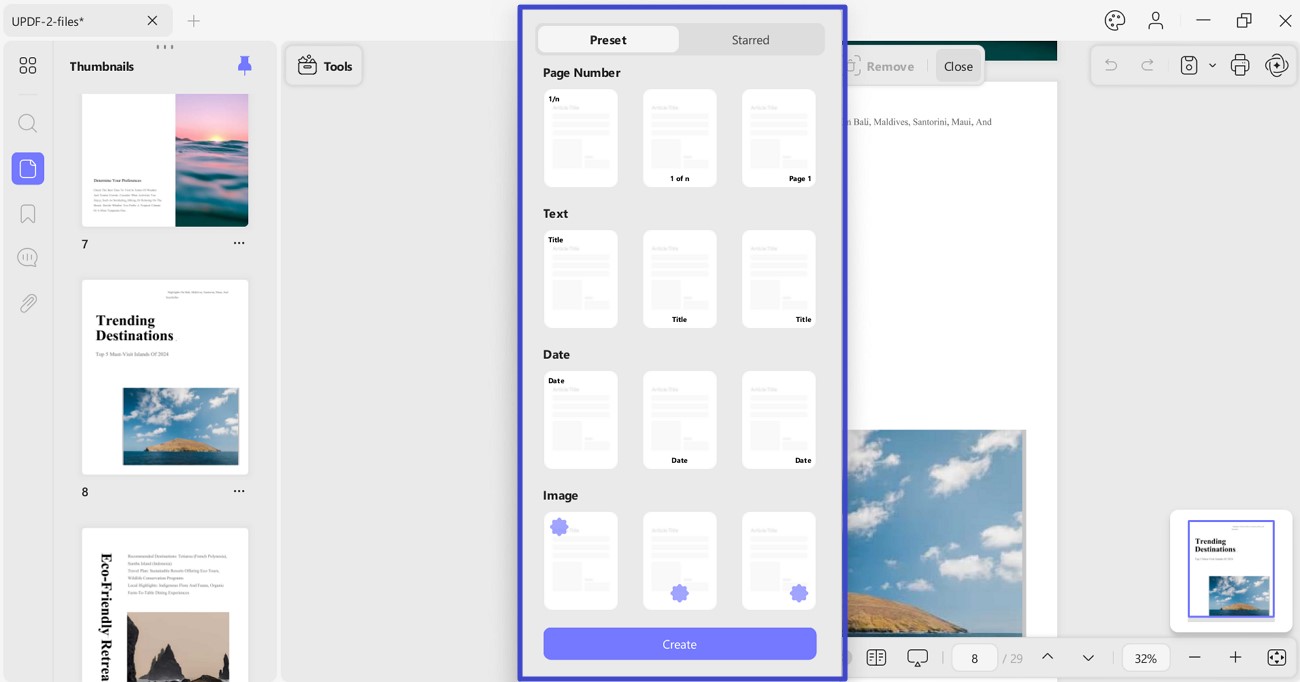
Task: Open the attachments paperclip icon
Action: coord(28,303)
